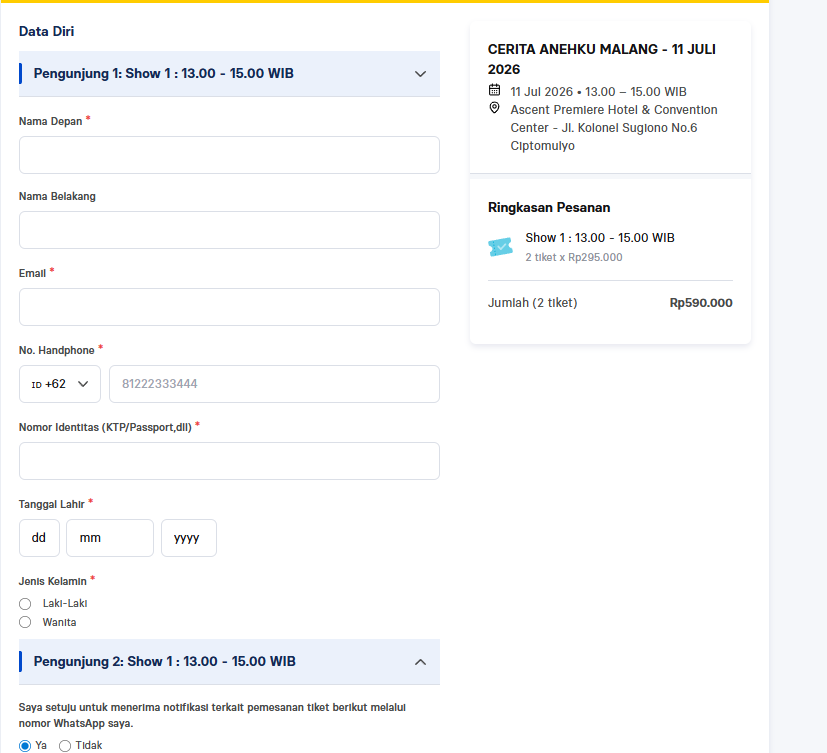Click the location pin icon beside venue
Viewport: 827px width, 753px height.
tap(494, 108)
